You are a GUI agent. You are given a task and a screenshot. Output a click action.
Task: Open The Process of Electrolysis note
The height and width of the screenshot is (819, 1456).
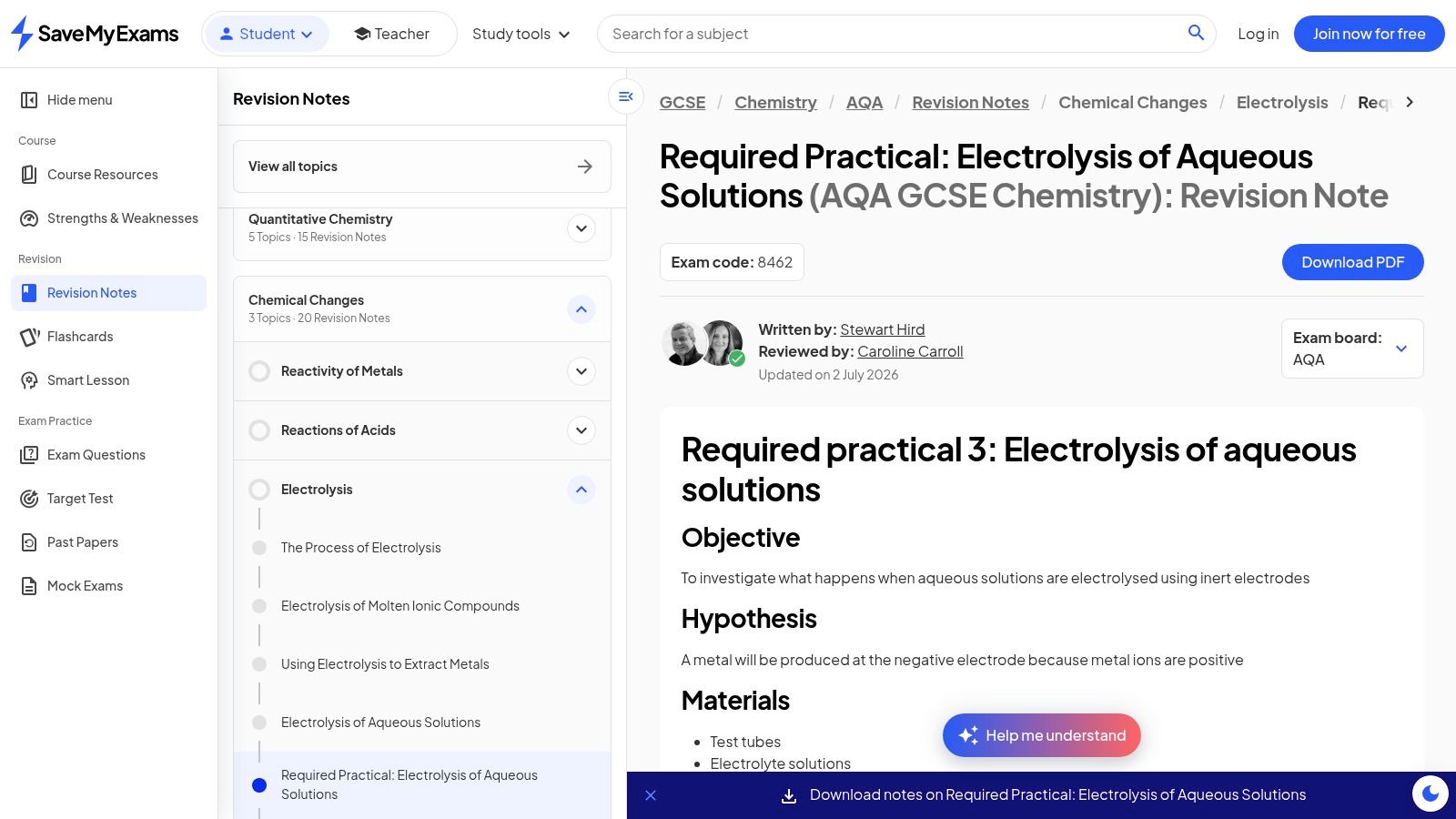[360, 548]
